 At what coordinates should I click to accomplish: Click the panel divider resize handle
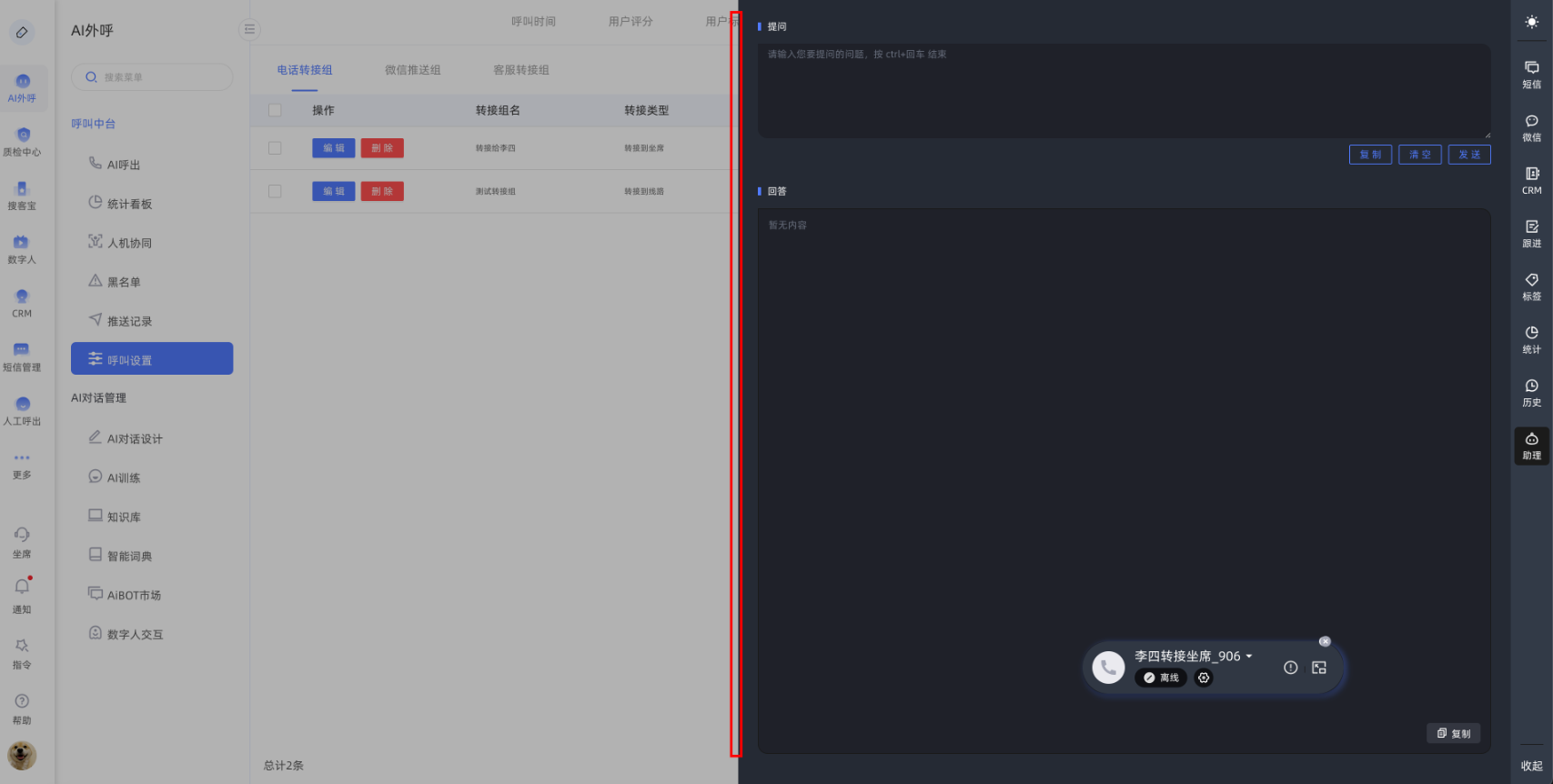pyautogui.click(x=736, y=384)
